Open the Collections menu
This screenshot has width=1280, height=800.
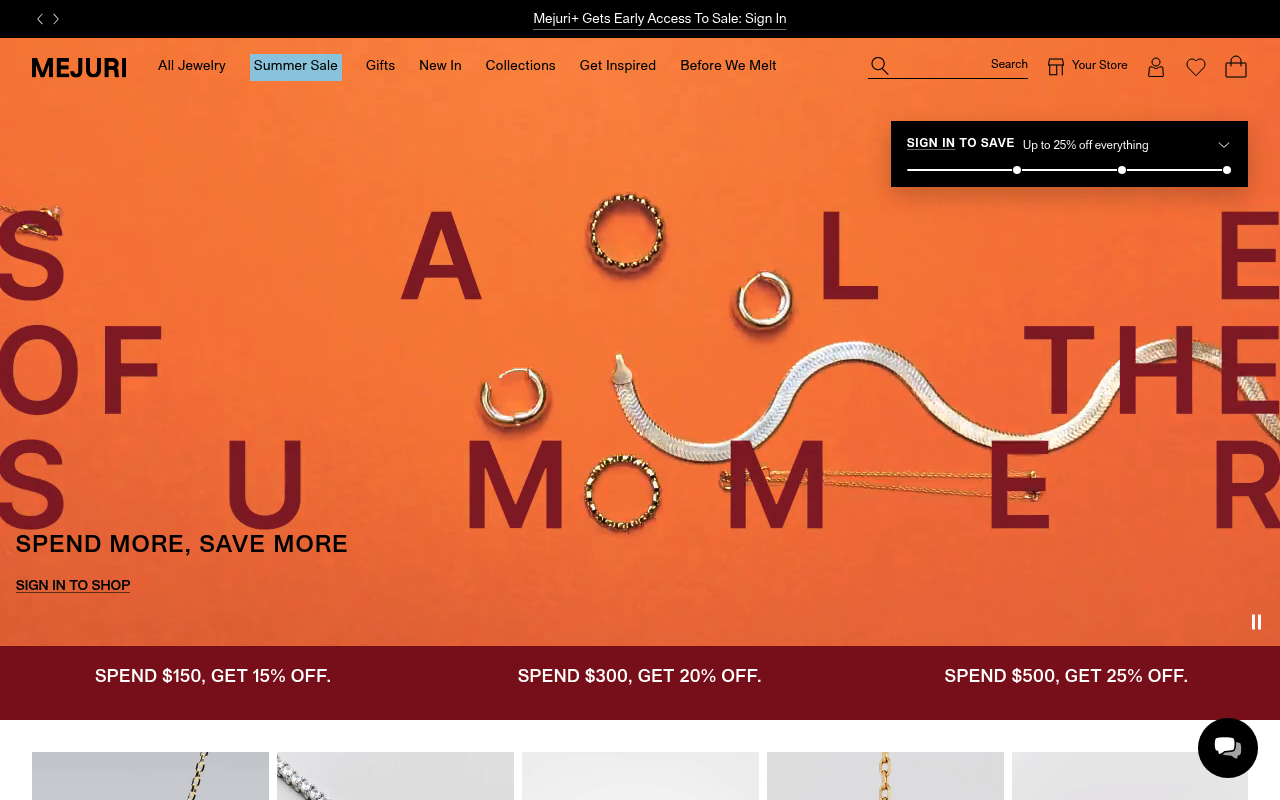(x=520, y=66)
